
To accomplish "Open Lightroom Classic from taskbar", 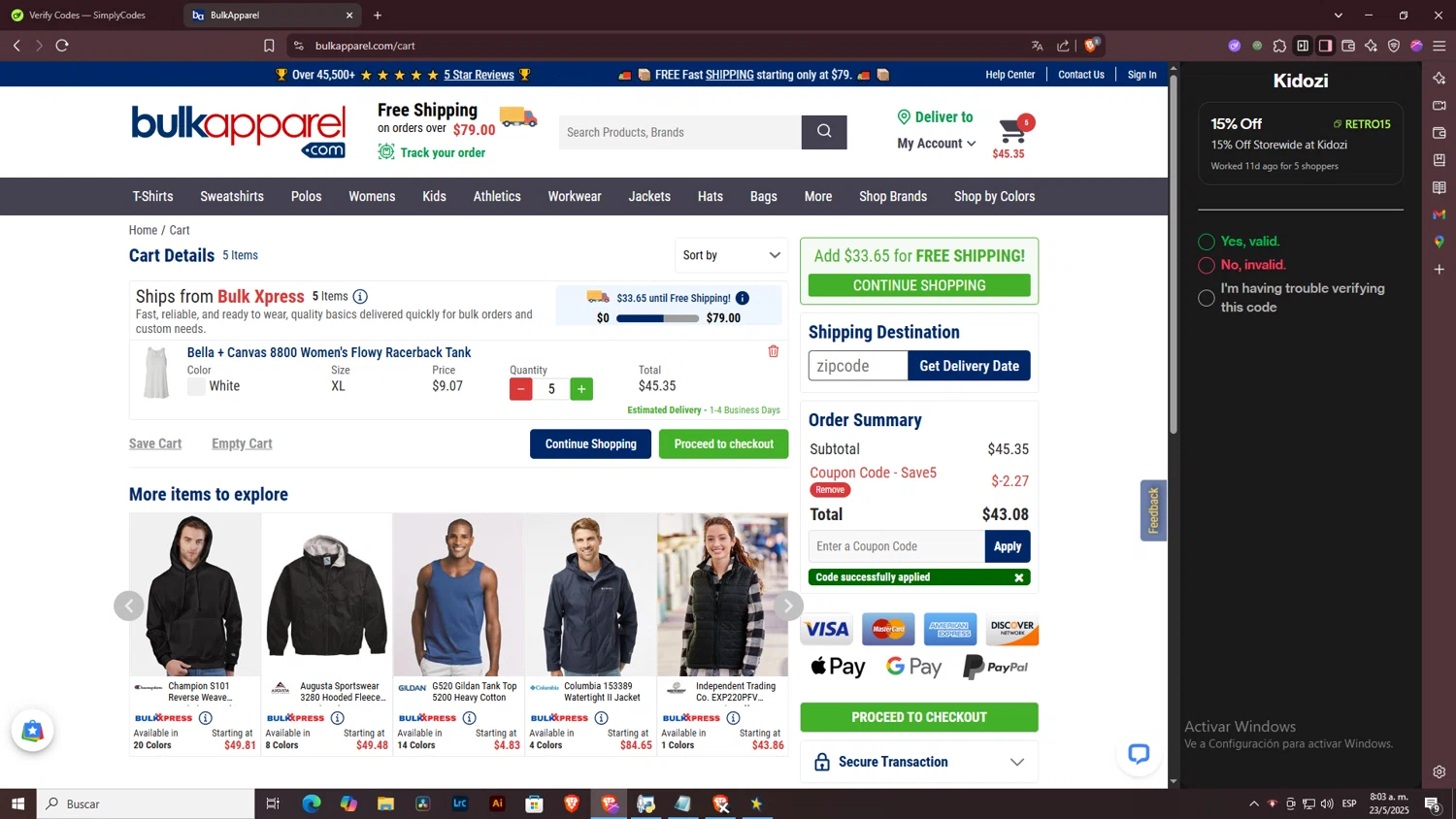I will point(460,803).
